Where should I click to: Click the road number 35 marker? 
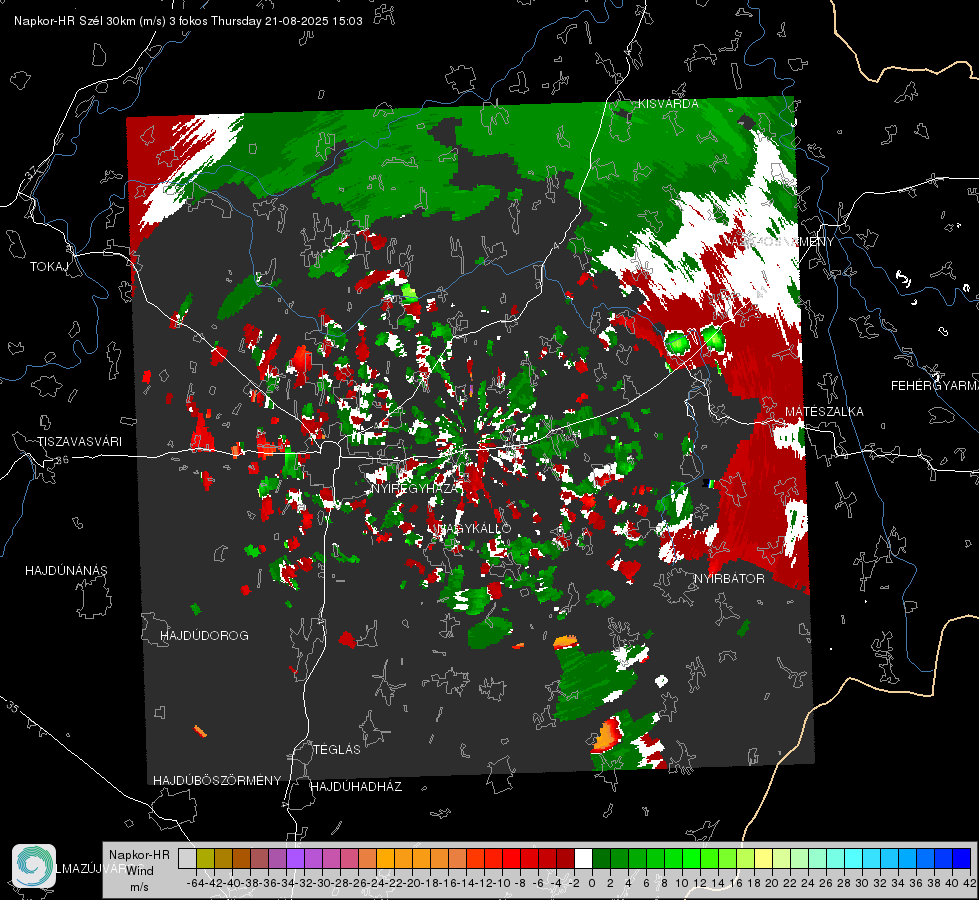[x=12, y=706]
